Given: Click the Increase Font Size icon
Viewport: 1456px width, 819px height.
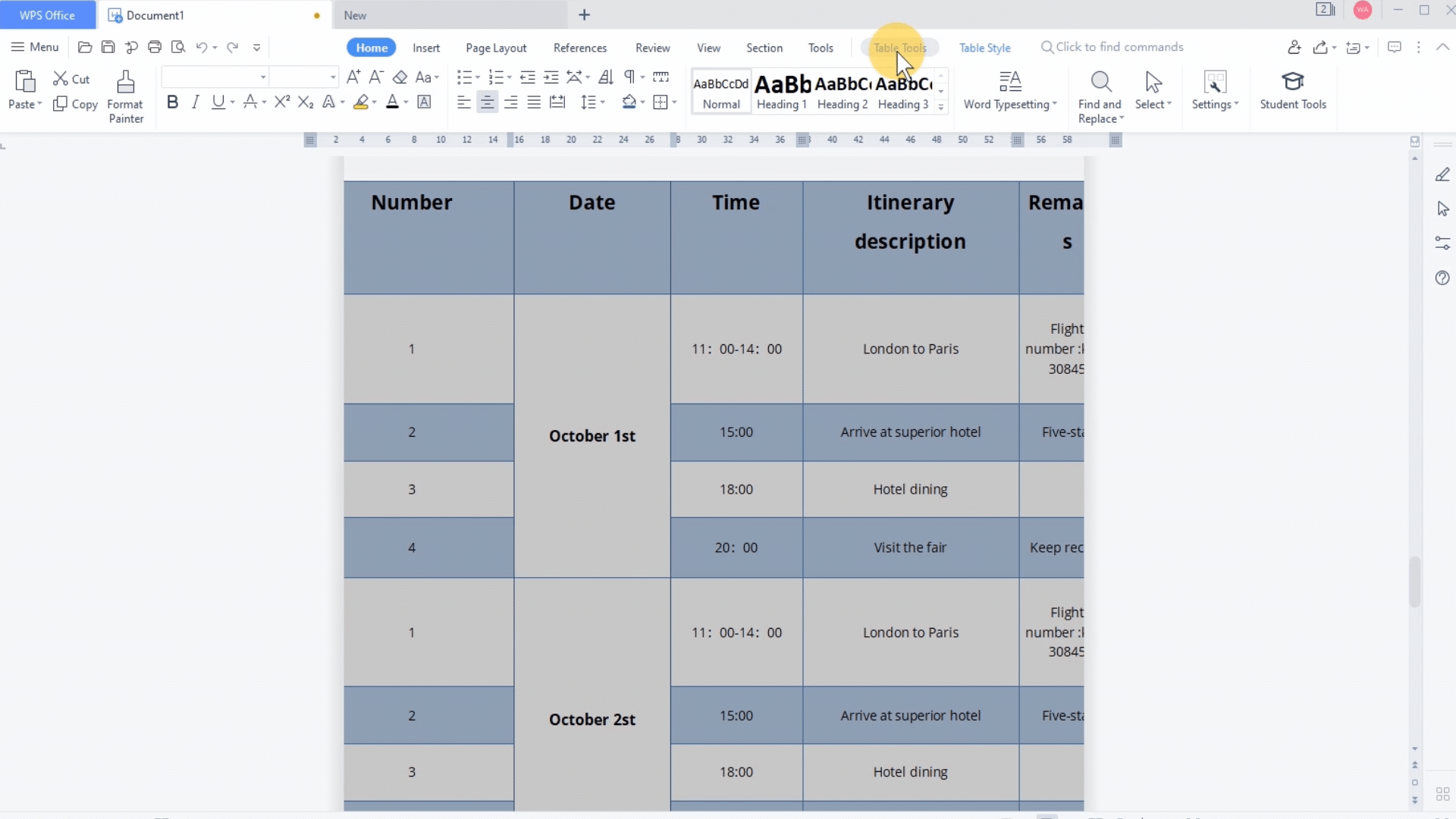Looking at the screenshot, I should point(353,77).
